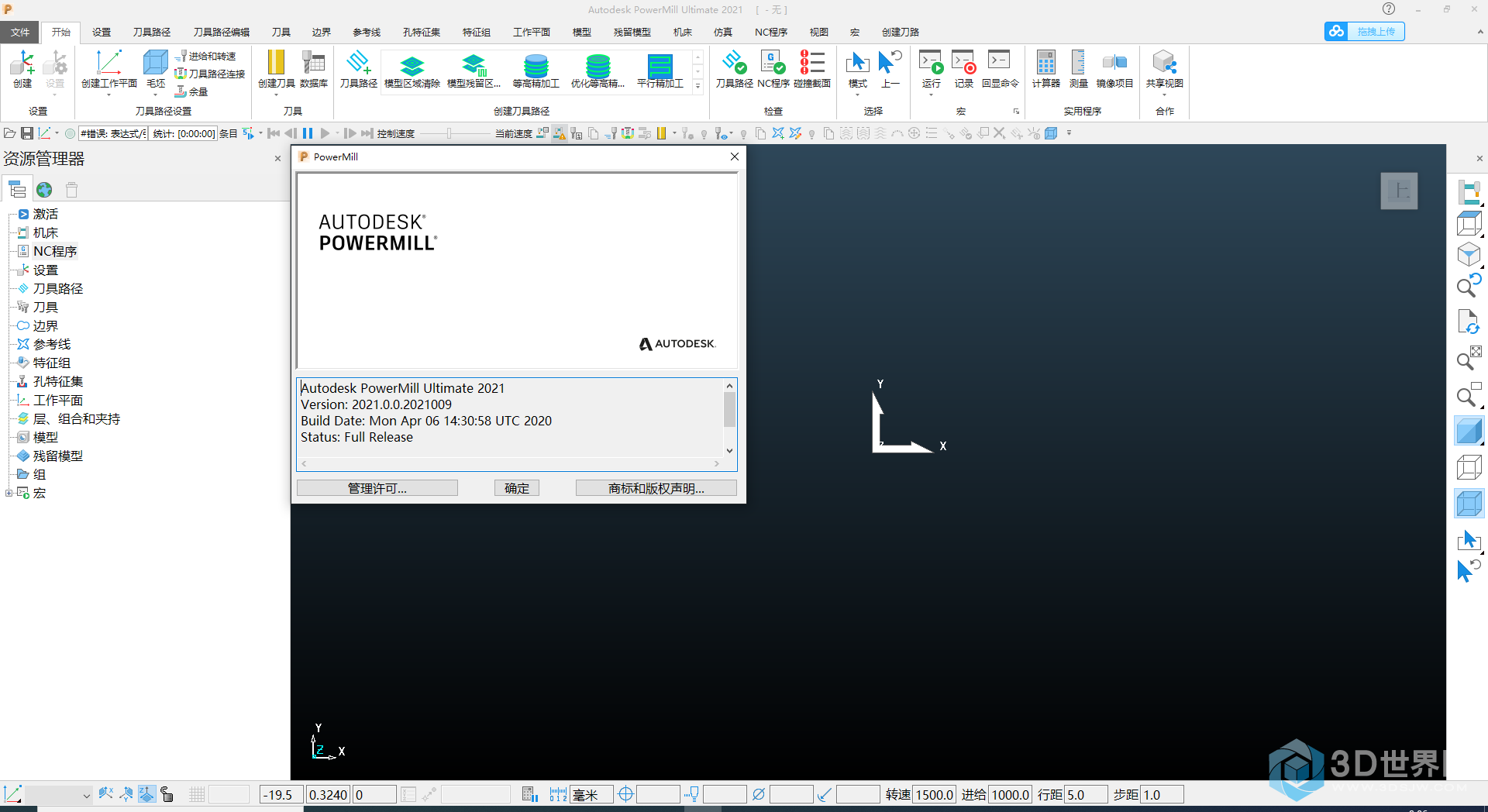Viewport: 1488px width, 812px height.
Task: Open the 文件 file menu
Action: (20, 32)
